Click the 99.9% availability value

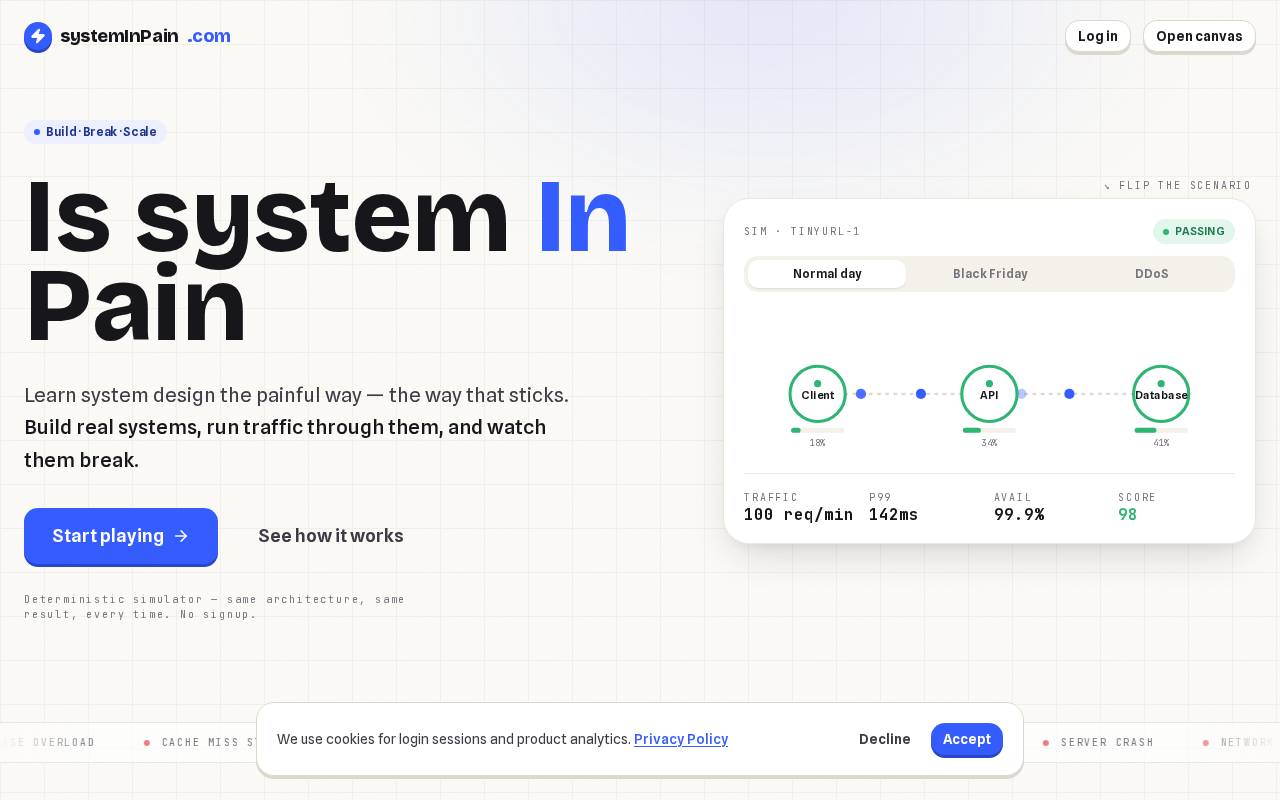(1019, 515)
